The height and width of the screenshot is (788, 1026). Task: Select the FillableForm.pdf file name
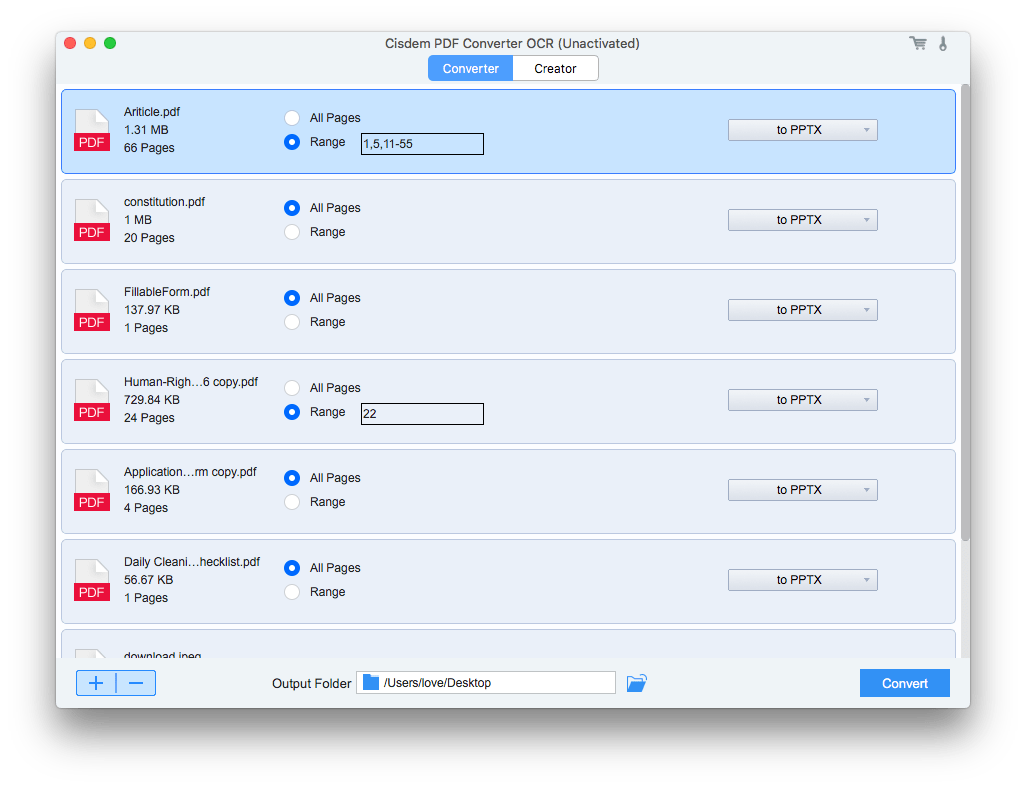167,292
